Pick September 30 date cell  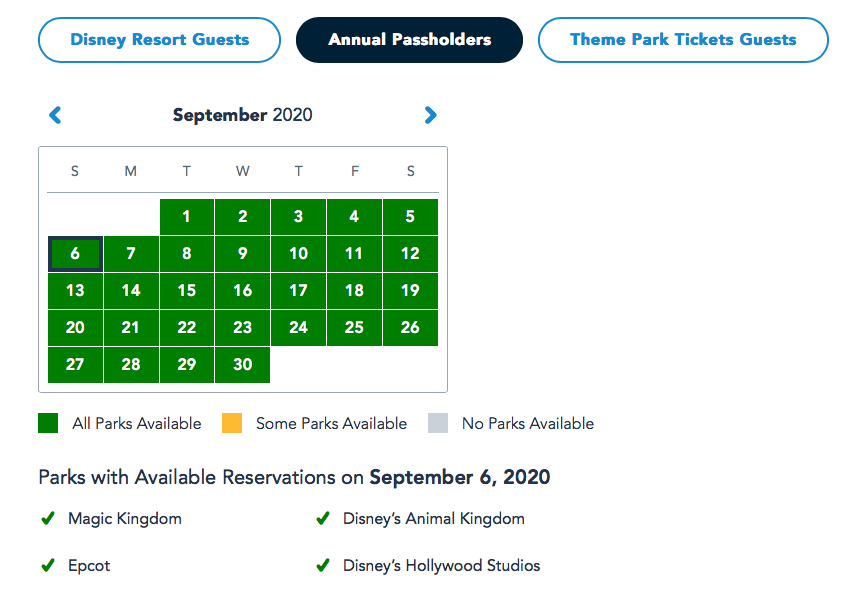pyautogui.click(x=243, y=365)
